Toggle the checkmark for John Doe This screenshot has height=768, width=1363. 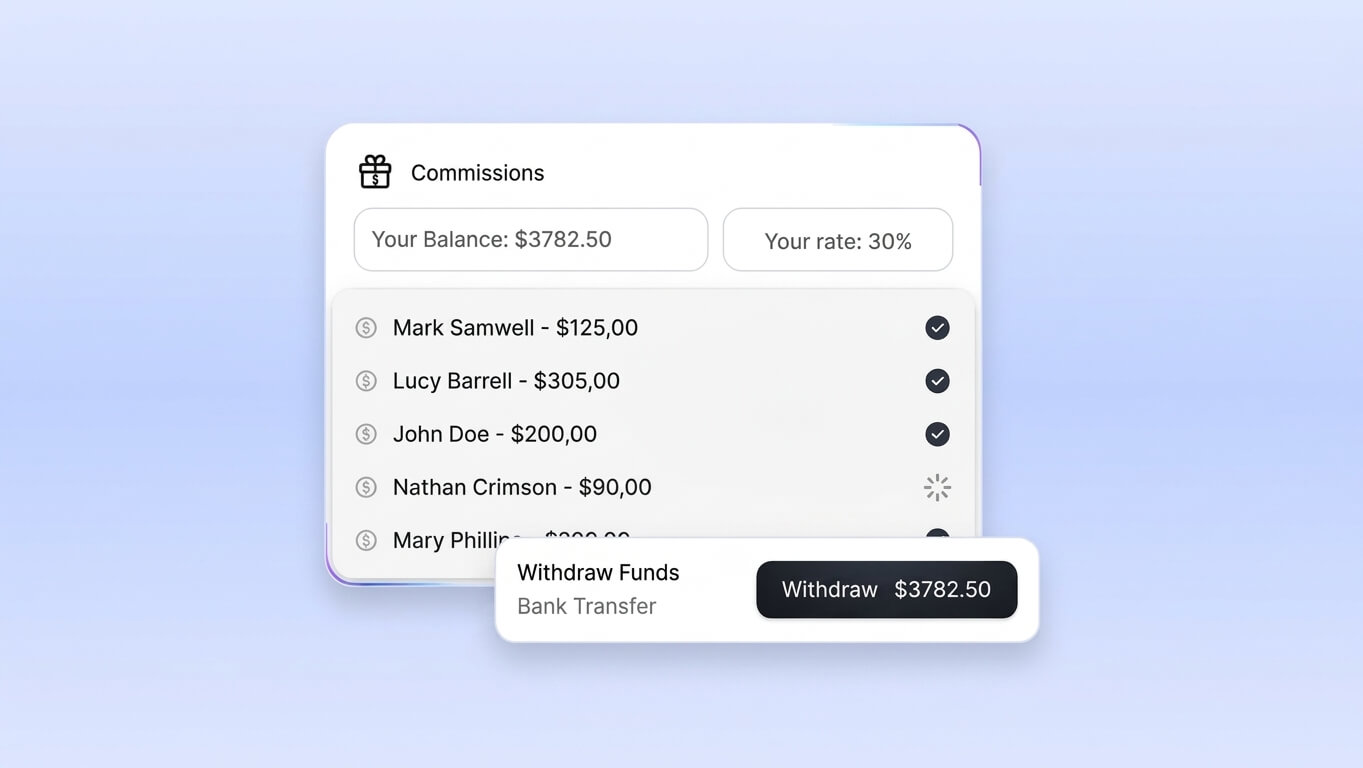point(937,434)
